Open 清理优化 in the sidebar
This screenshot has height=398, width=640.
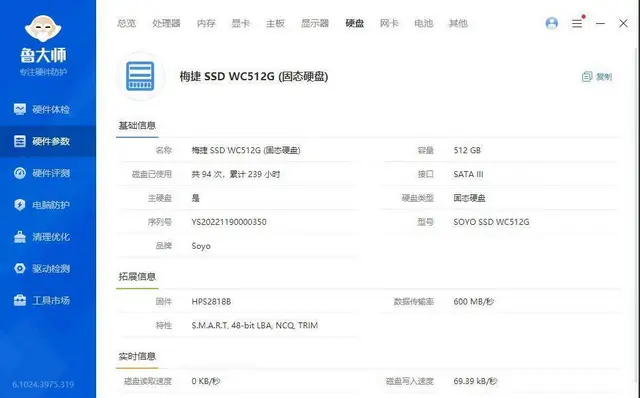click(48, 237)
